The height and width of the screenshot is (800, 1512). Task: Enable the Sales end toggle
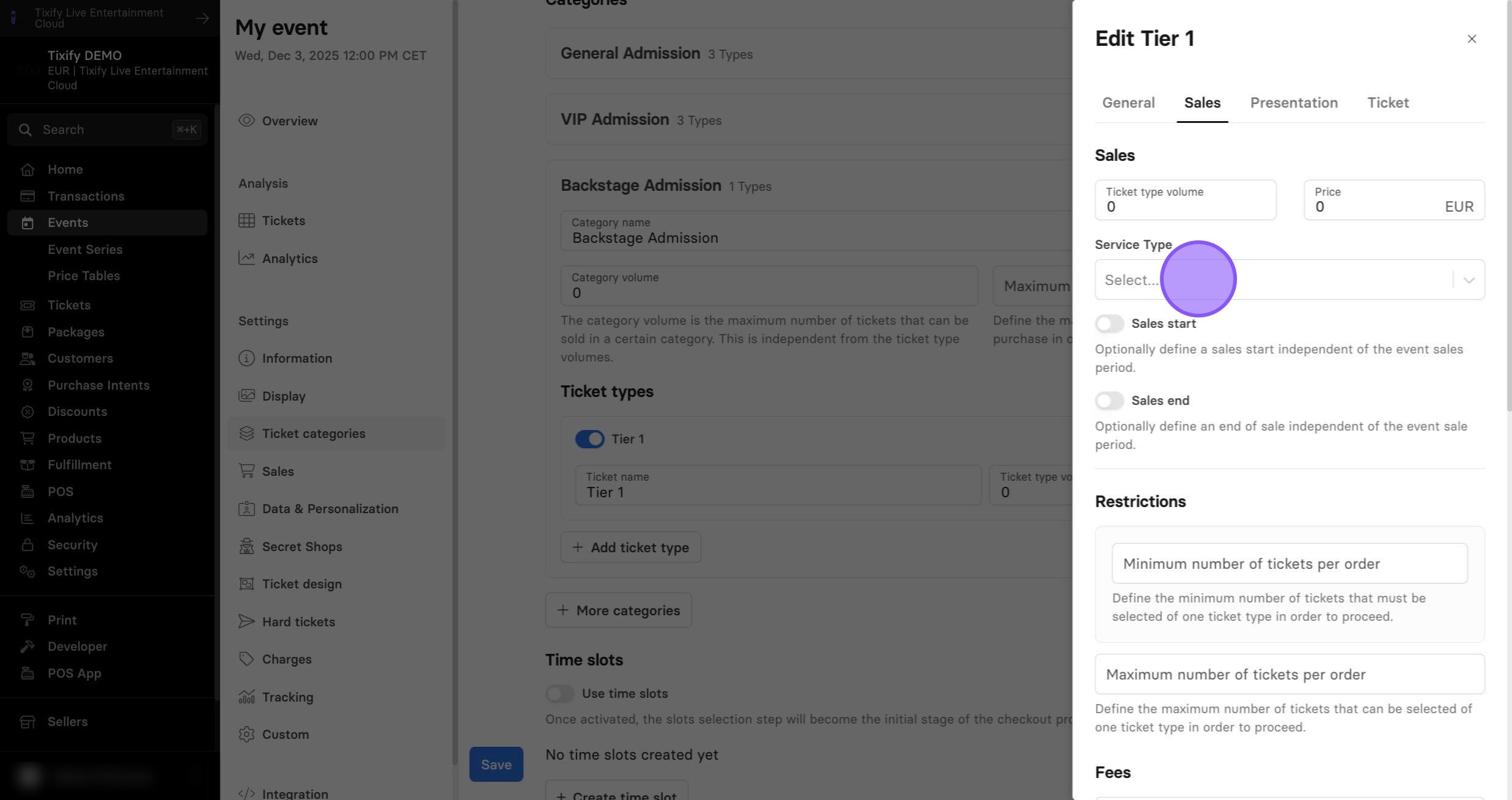point(1109,401)
